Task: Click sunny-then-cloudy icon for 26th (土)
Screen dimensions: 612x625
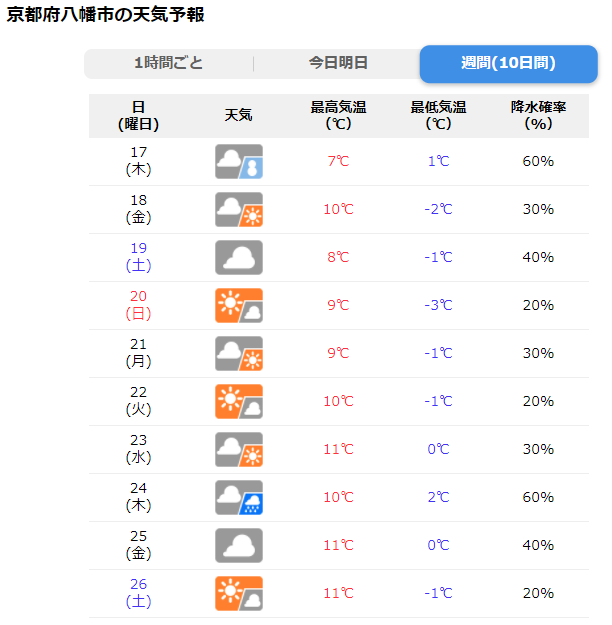Action: [x=239, y=594]
